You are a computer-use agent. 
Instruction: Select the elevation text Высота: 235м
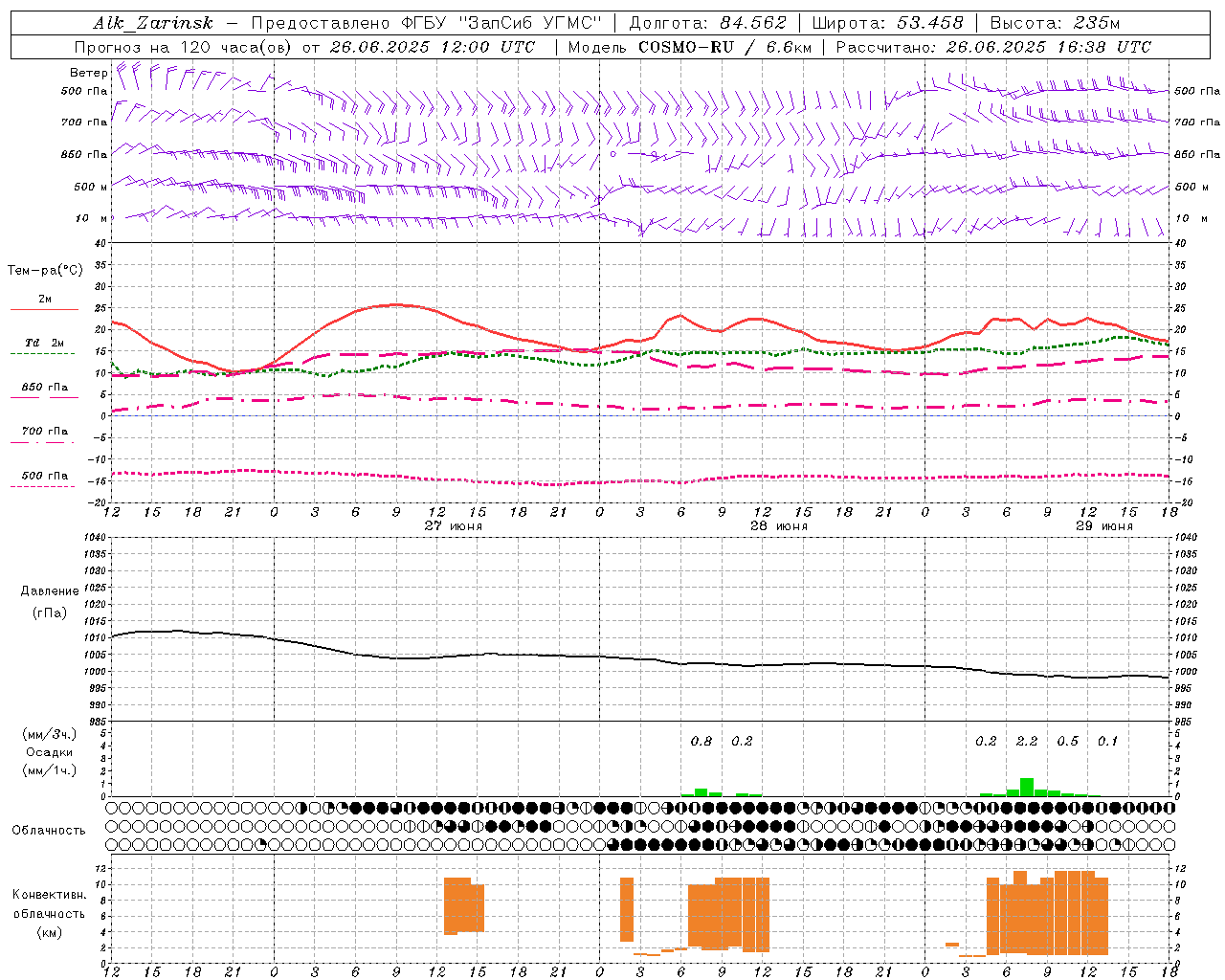tap(1055, 23)
